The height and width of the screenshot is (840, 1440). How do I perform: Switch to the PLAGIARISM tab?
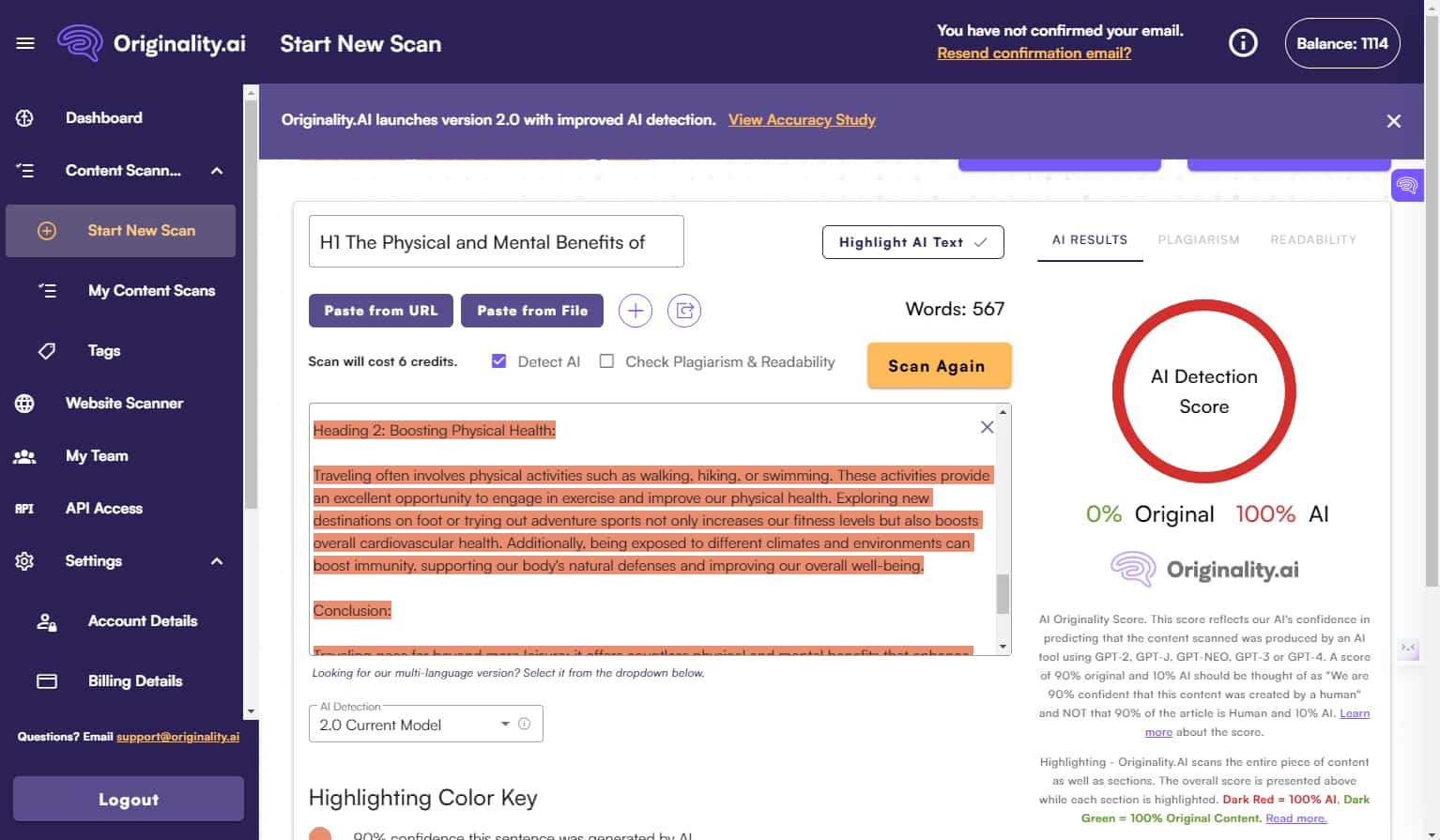tap(1199, 239)
